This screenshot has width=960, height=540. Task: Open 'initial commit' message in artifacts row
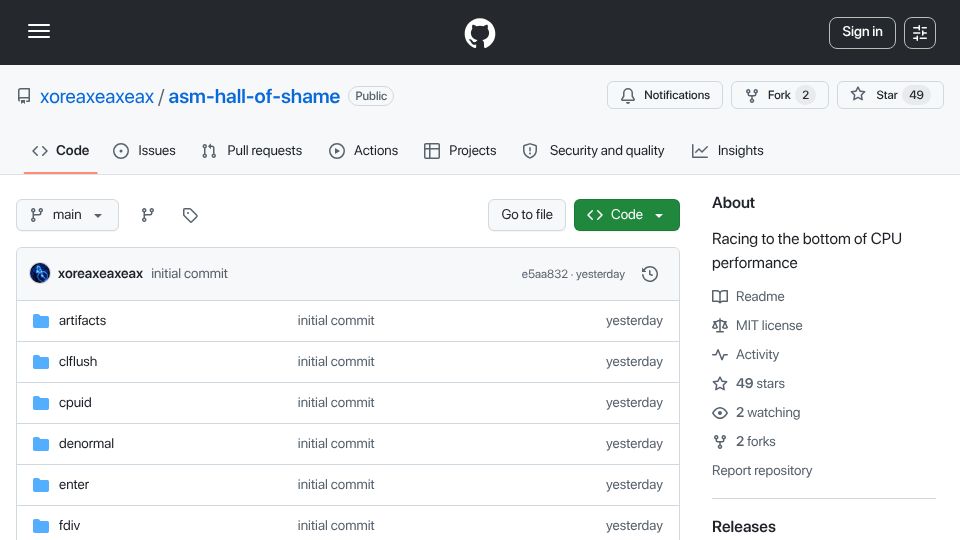(x=336, y=320)
